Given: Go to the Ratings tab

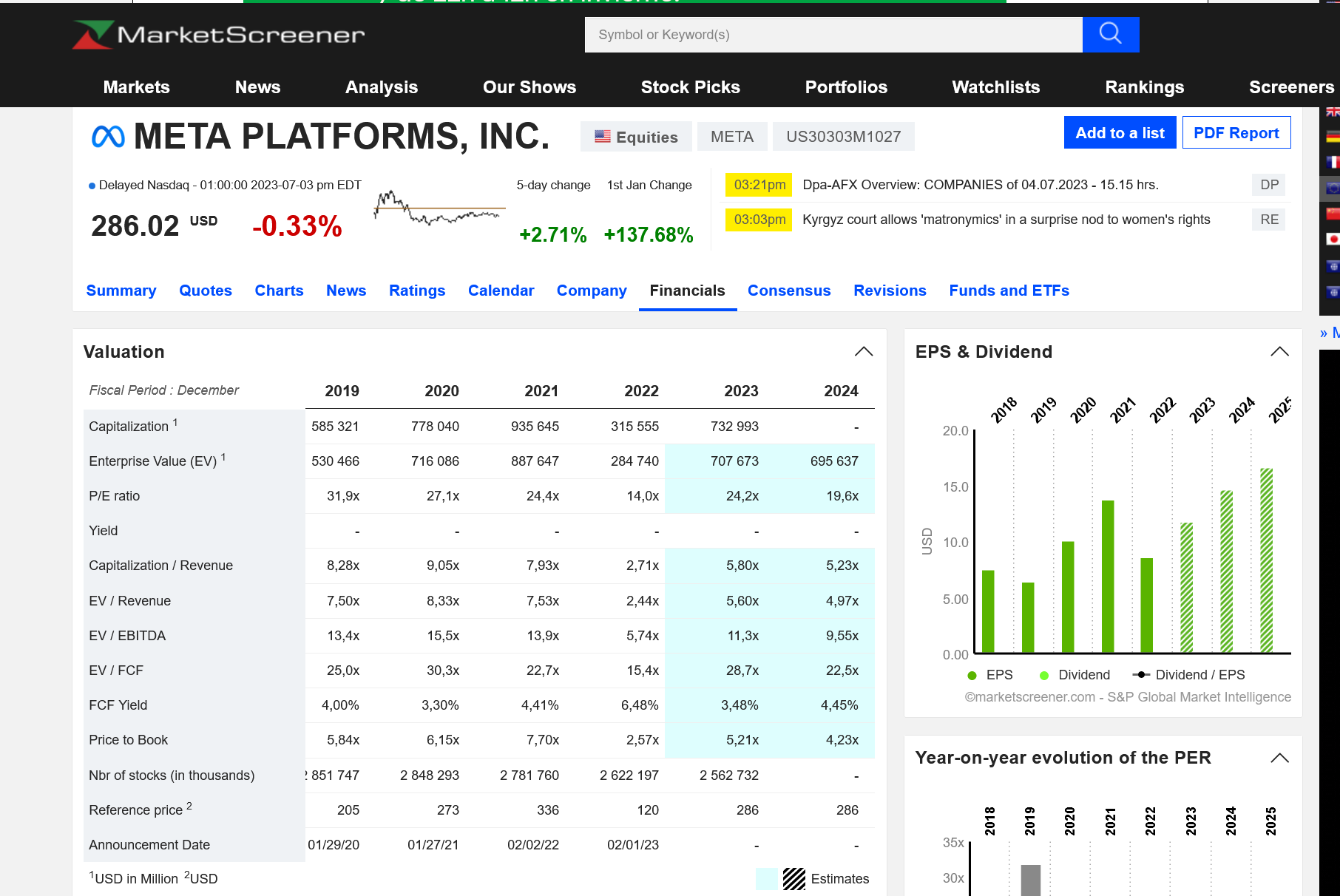Looking at the screenshot, I should click(x=417, y=291).
